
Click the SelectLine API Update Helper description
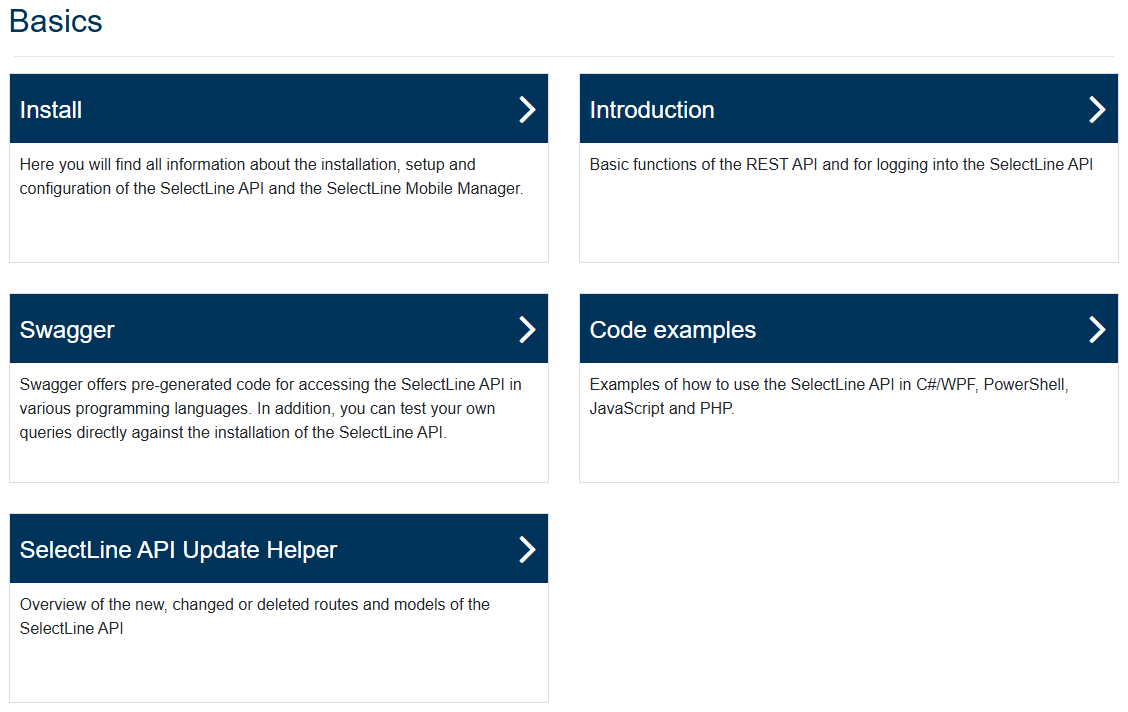pos(254,616)
